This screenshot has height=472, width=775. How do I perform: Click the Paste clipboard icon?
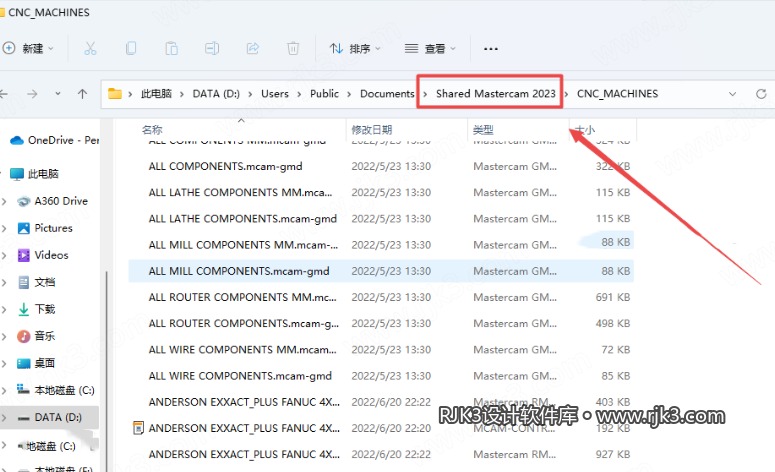172,48
